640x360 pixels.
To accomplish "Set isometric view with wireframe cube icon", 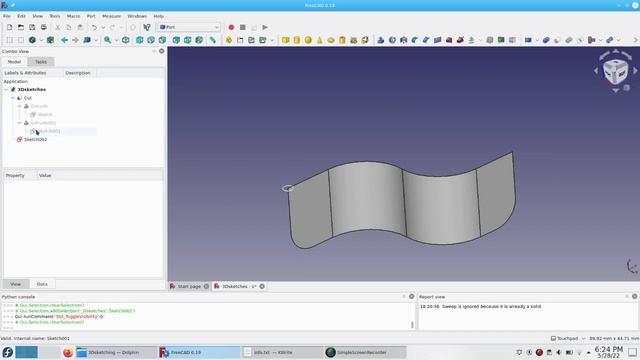I will (x=126, y=40).
